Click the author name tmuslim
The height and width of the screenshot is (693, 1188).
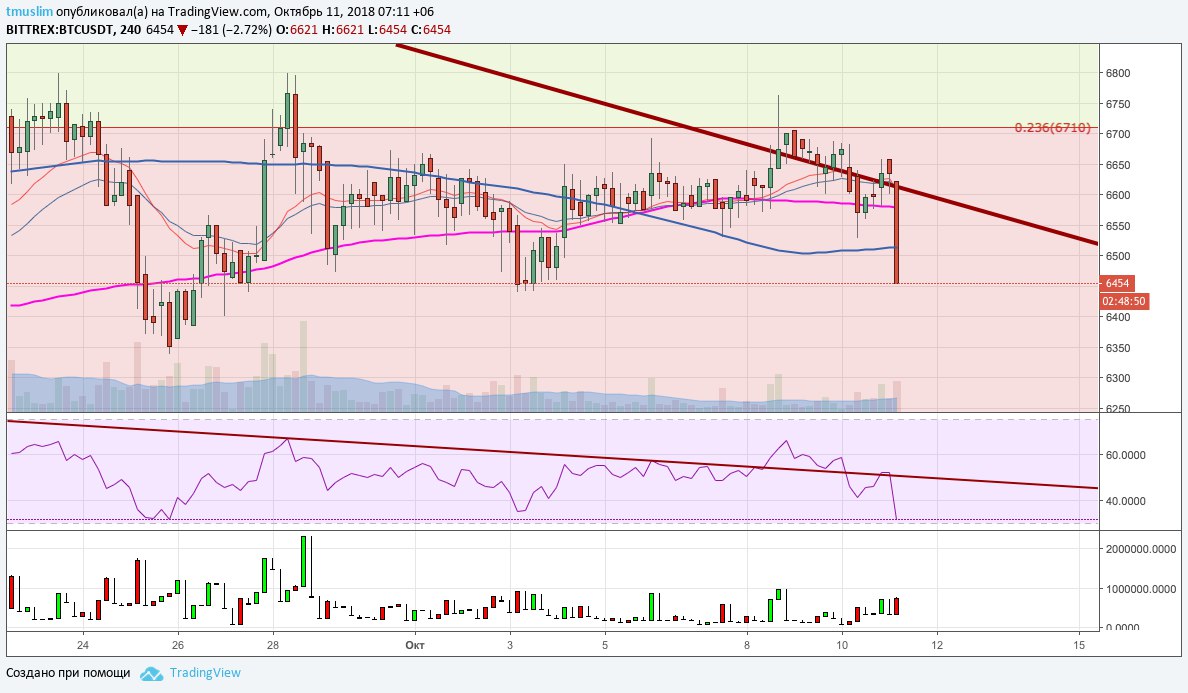(x=30, y=11)
